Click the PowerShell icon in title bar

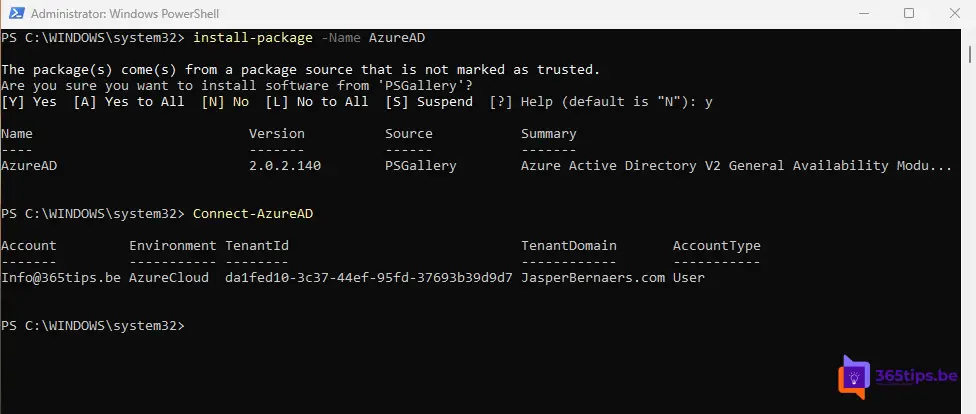click(x=17, y=13)
